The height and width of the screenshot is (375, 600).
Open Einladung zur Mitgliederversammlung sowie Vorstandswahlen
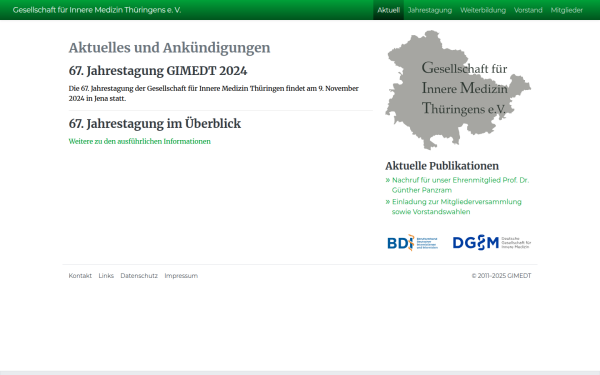(457, 207)
